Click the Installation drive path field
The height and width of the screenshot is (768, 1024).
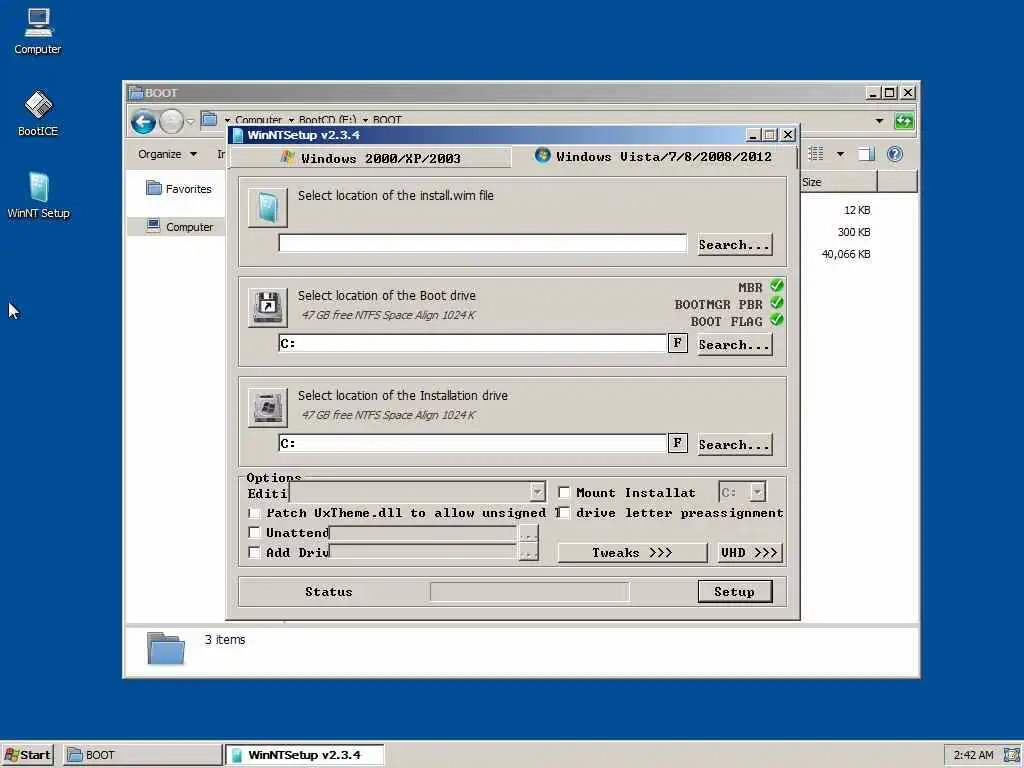point(473,443)
